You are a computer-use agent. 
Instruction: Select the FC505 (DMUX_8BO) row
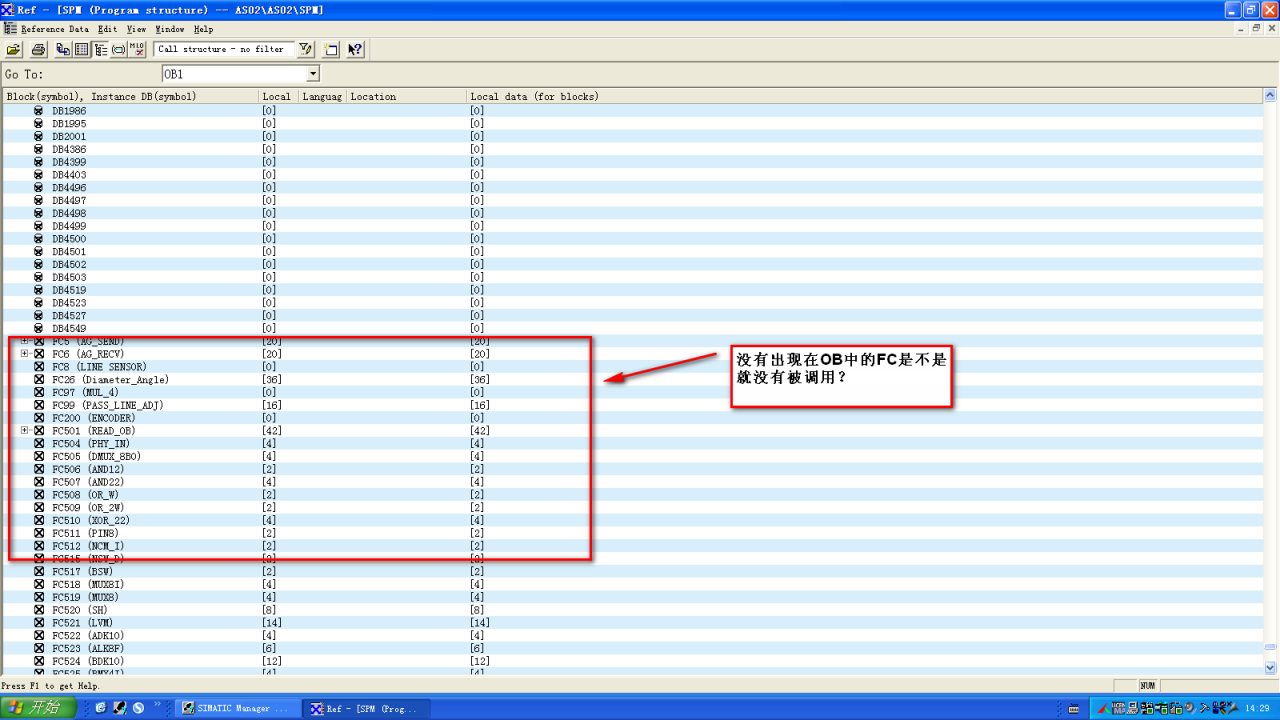pyautogui.click(x=632, y=456)
